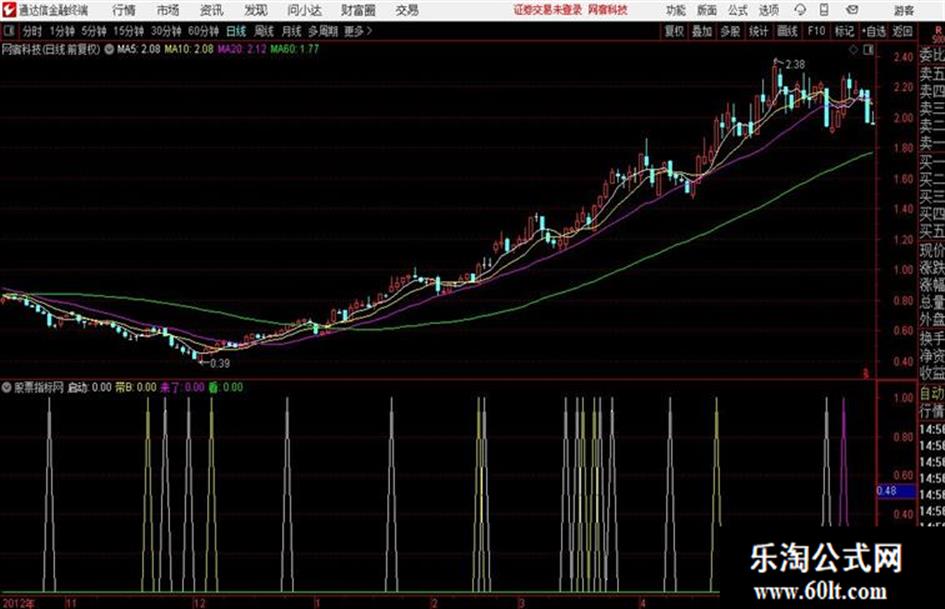Open the 选项 menu
Image resolution: width=945 pixels, height=609 pixels.
click(x=768, y=10)
